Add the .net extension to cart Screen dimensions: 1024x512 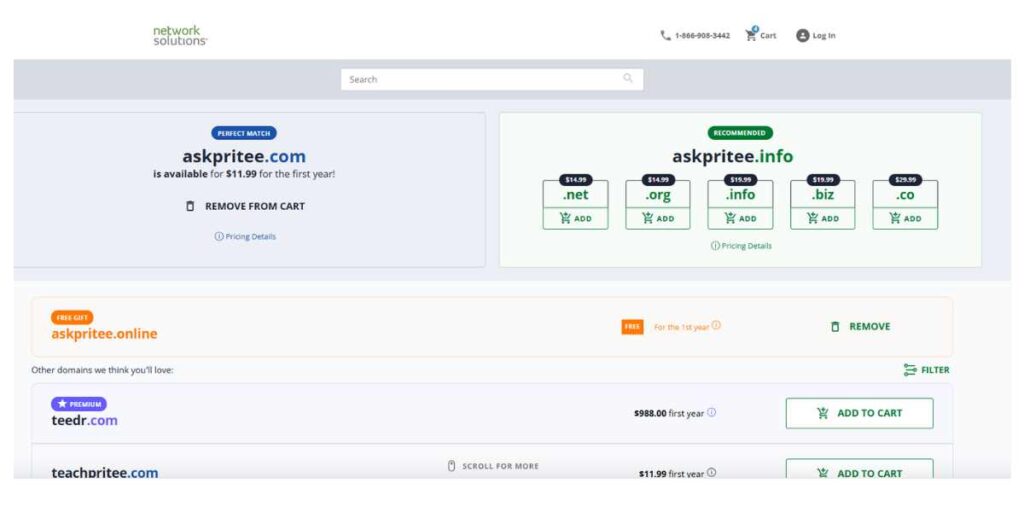575,219
